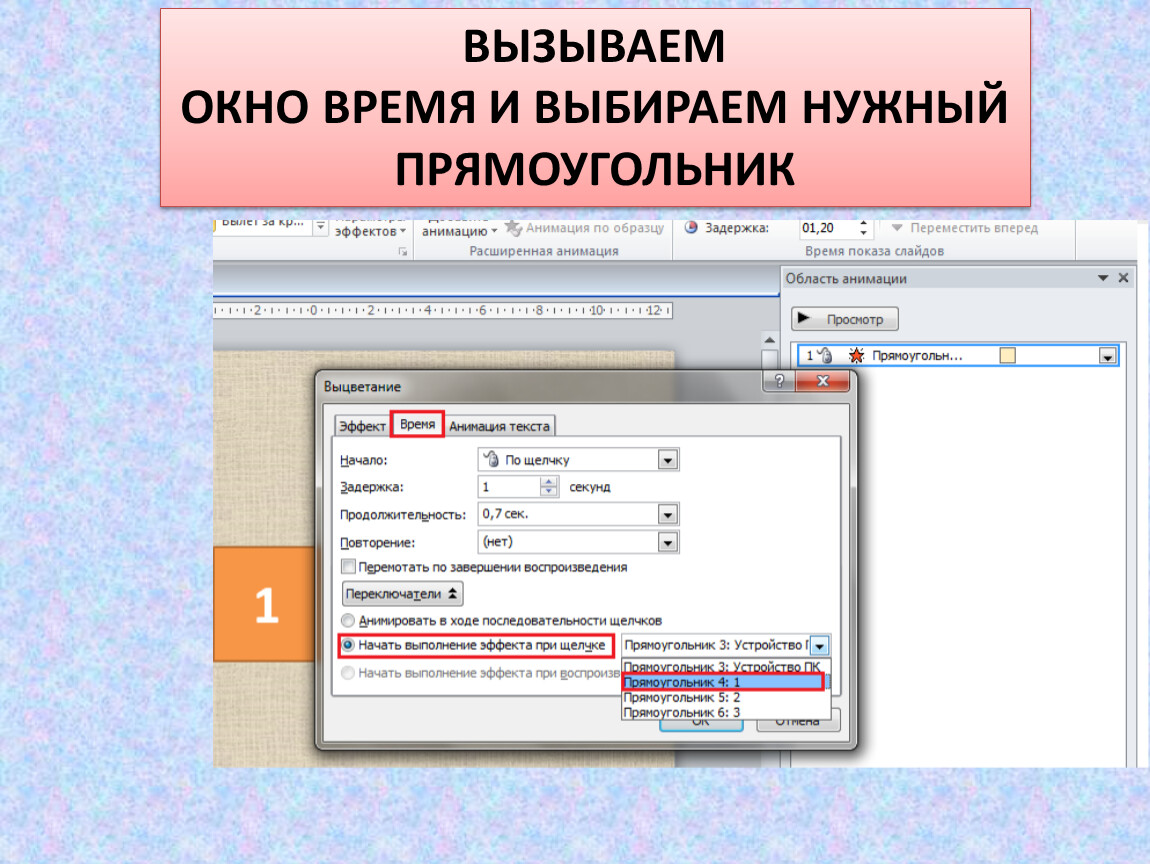The width and height of the screenshot is (1150, 864).
Task: Select Начать выполнение эффекта при щелчке radio
Action: [x=348, y=646]
